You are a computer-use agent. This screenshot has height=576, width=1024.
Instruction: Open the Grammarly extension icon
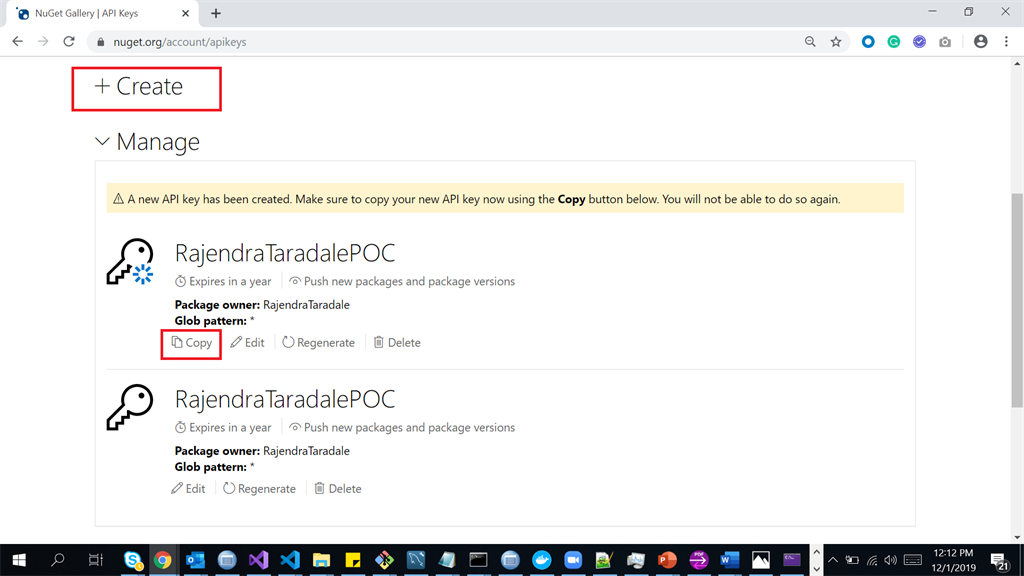[x=893, y=42]
